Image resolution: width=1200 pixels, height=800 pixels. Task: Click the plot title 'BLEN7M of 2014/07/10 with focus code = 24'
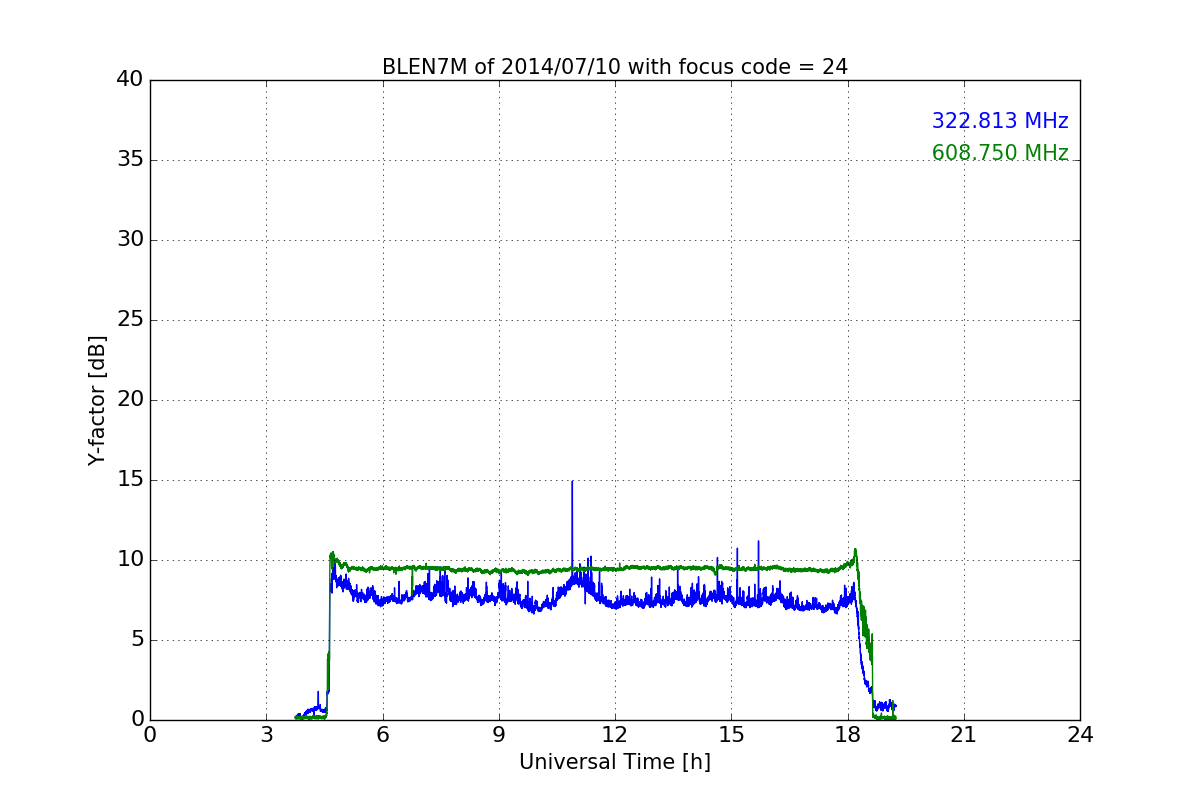pyautogui.click(x=614, y=67)
